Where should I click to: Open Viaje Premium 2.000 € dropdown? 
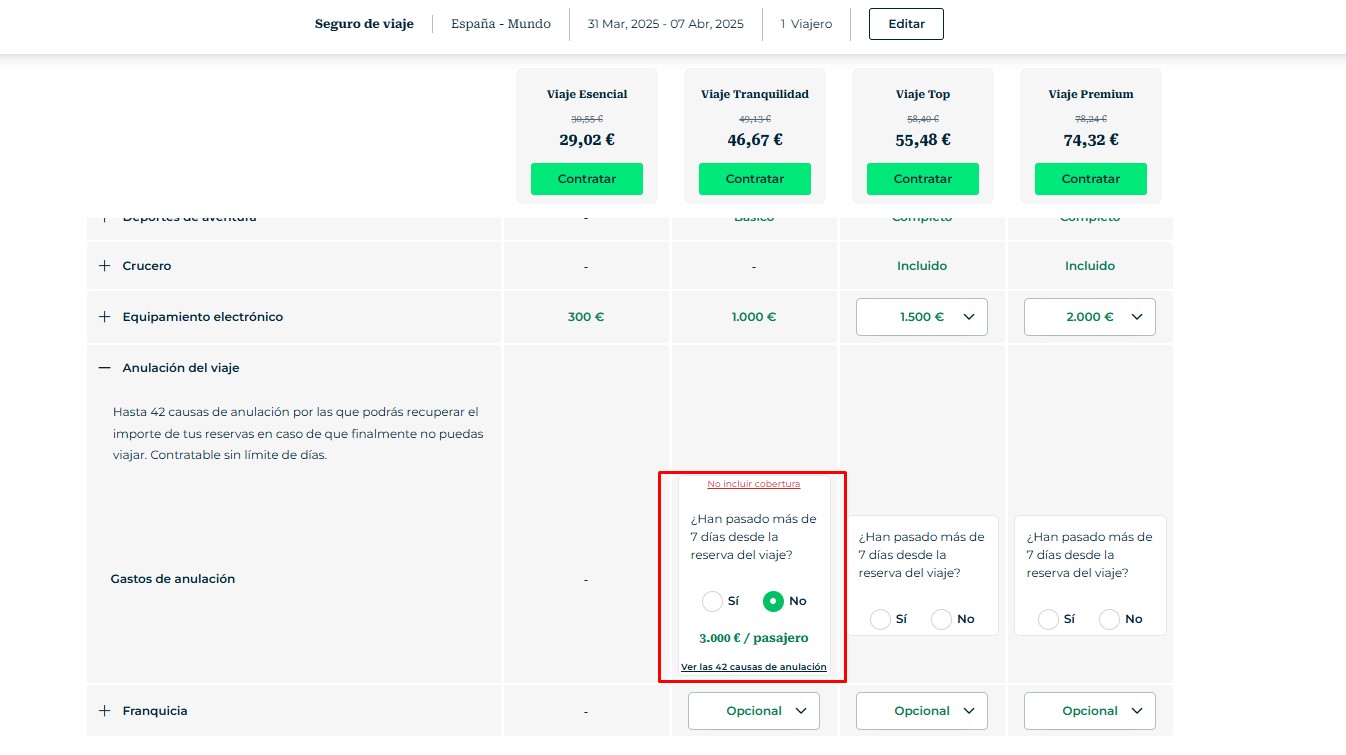[x=1090, y=317]
